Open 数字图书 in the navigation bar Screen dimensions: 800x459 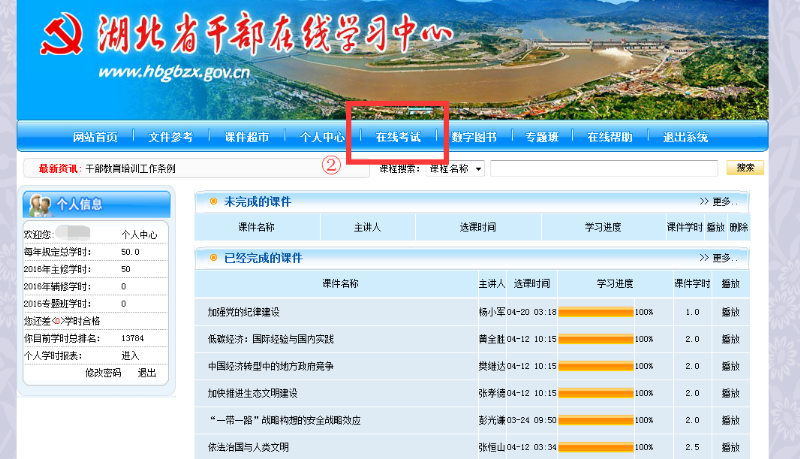coord(474,137)
